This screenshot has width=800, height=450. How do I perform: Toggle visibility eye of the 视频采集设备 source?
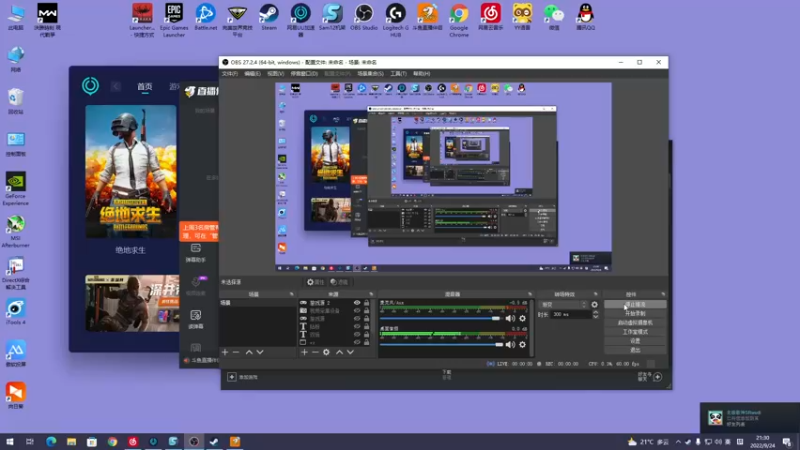[357, 311]
